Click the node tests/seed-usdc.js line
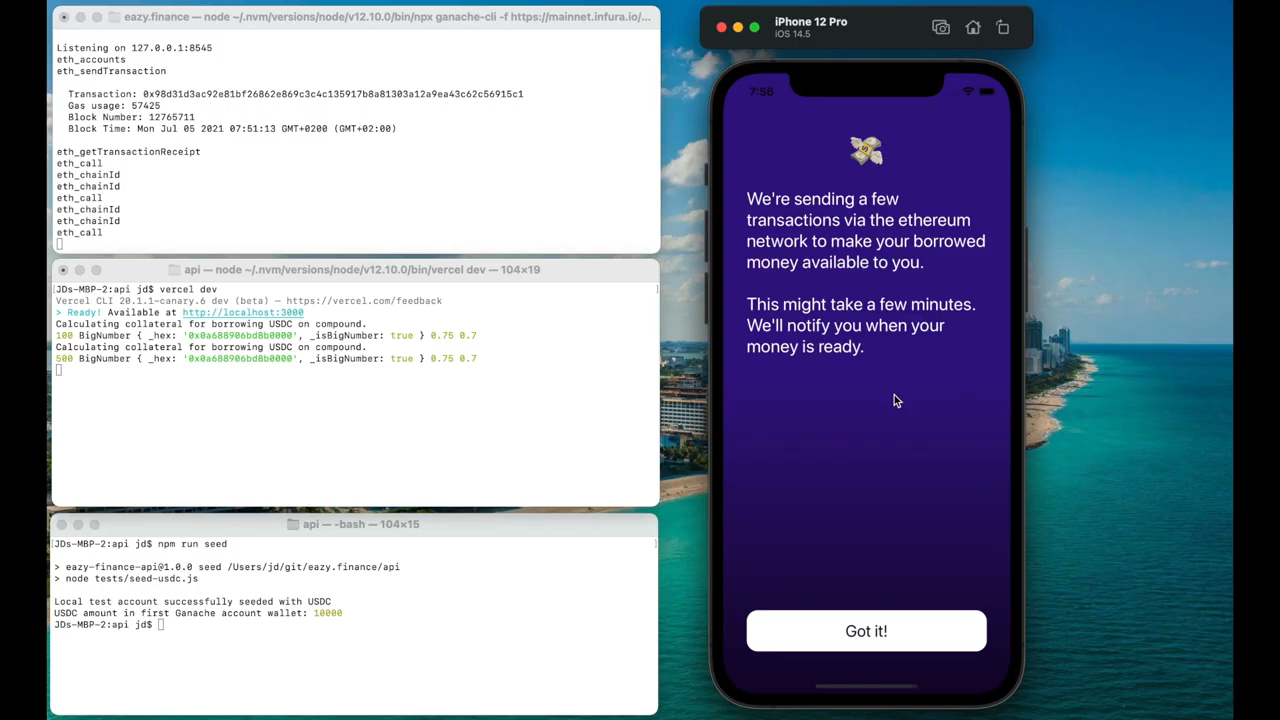The width and height of the screenshot is (1280, 720). (126, 579)
